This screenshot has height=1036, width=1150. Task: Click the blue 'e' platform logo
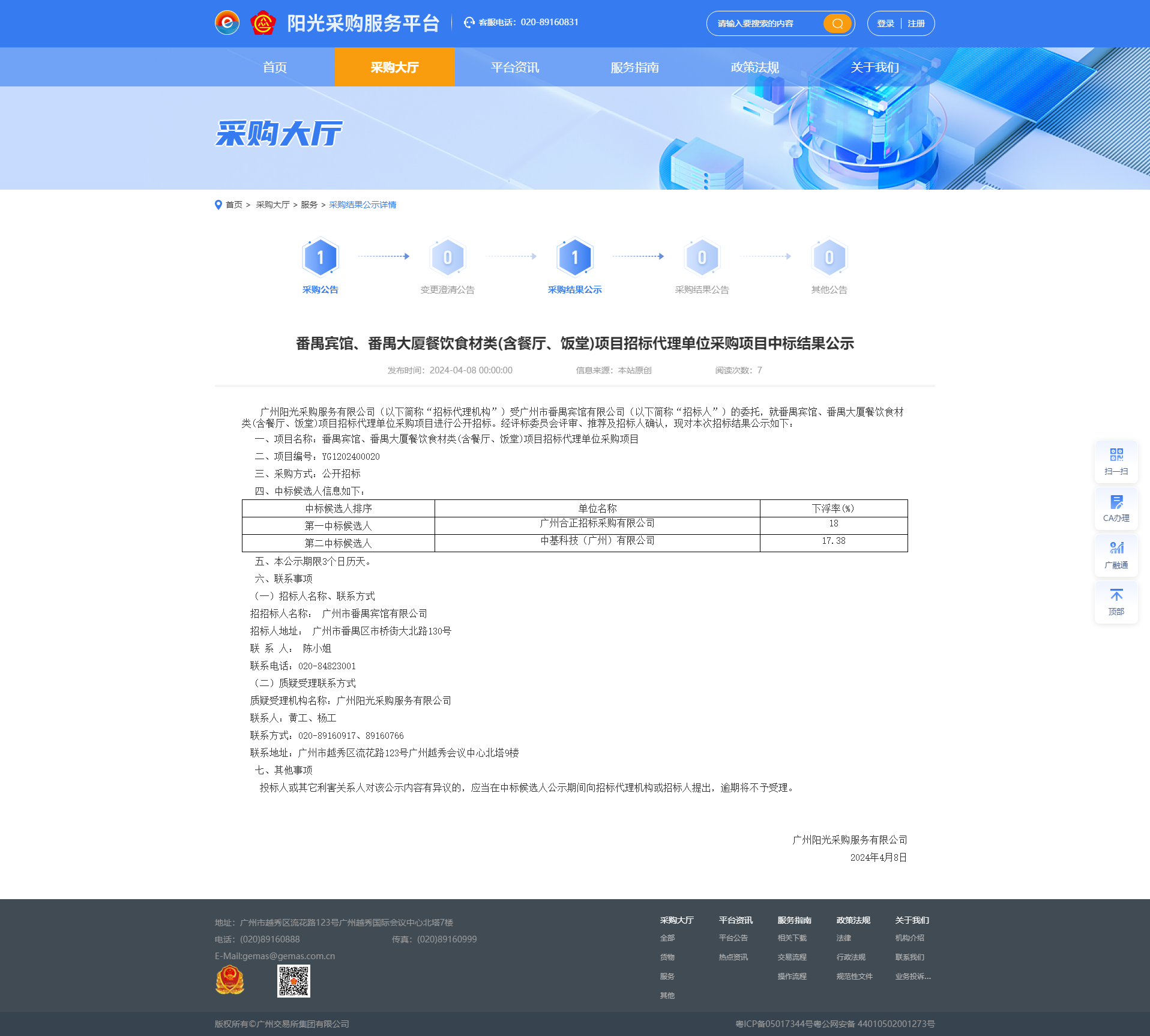click(x=227, y=23)
